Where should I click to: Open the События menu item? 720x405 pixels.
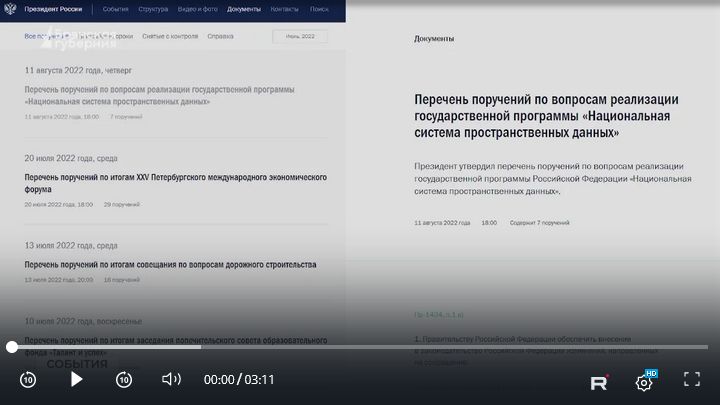tap(115, 9)
